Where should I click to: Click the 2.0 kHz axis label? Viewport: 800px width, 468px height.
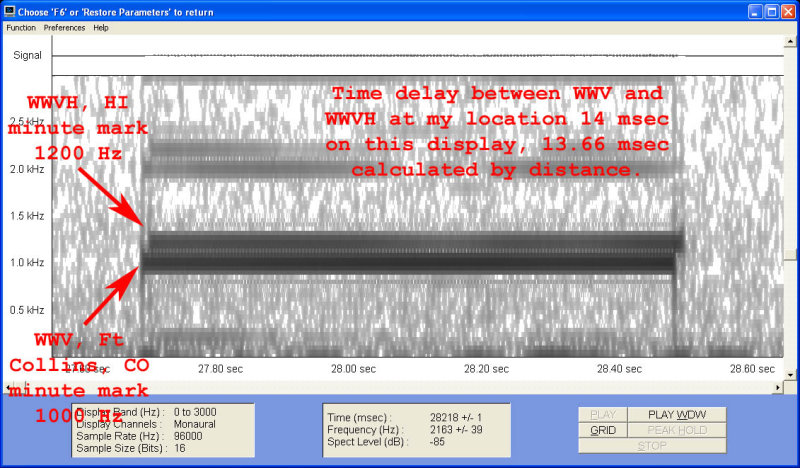pos(27,169)
